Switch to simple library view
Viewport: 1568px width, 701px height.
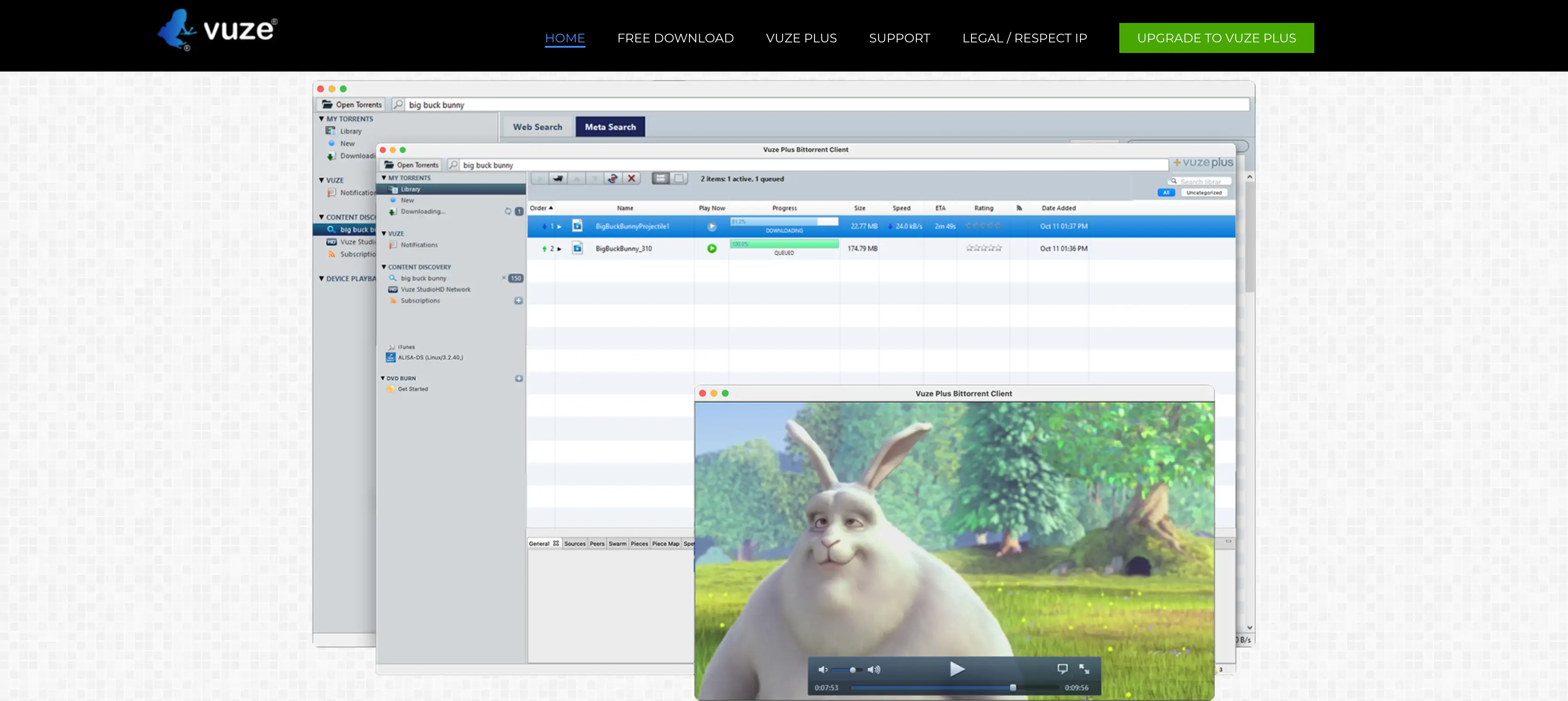(679, 178)
